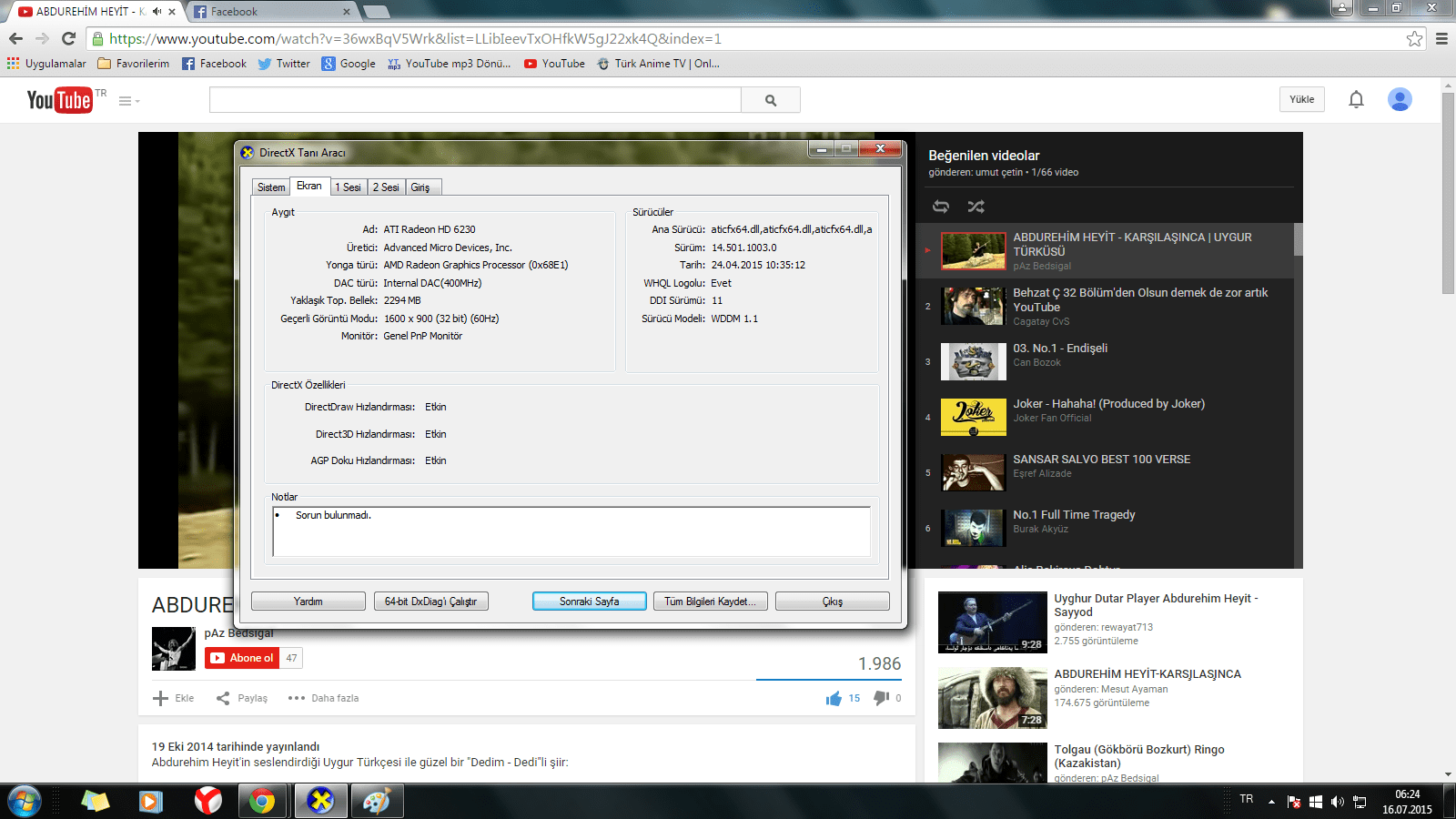The image size is (1456, 819).
Task: Click 64-bit DxDiag'ı Çalıştır button
Action: click(431, 602)
